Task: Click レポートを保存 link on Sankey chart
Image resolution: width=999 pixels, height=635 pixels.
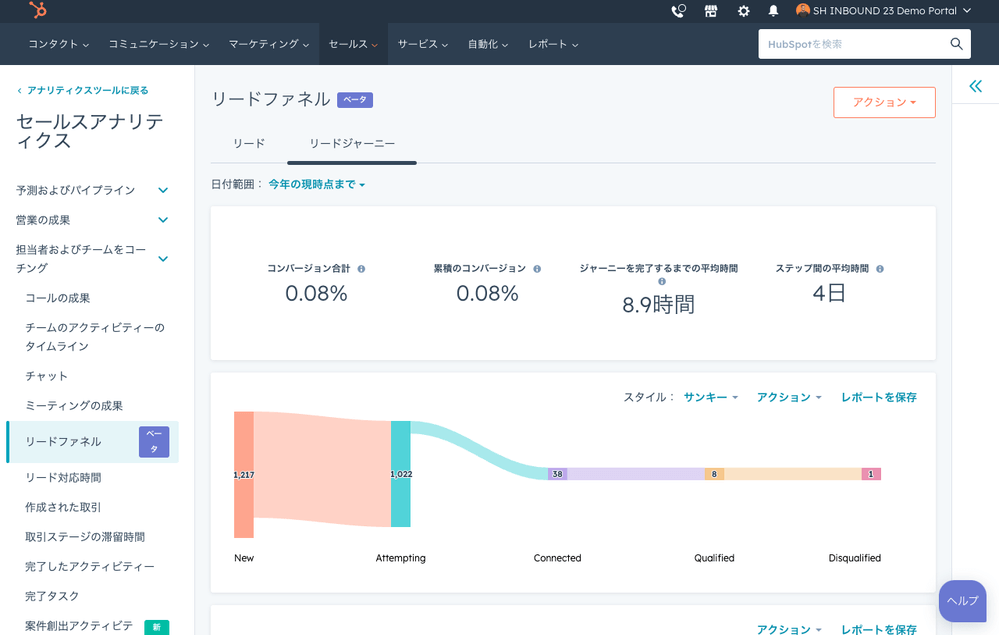Action: pos(878,397)
